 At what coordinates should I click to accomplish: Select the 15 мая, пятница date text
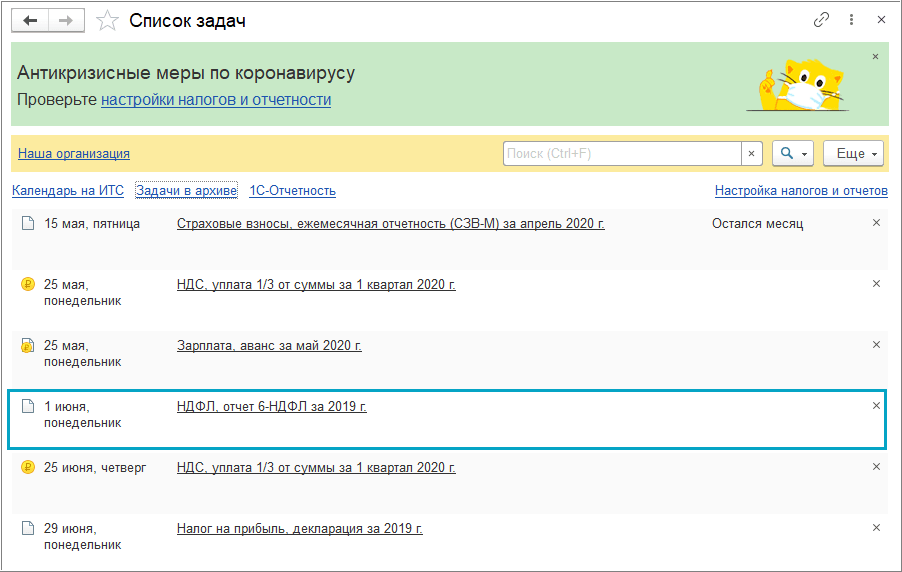click(x=92, y=224)
